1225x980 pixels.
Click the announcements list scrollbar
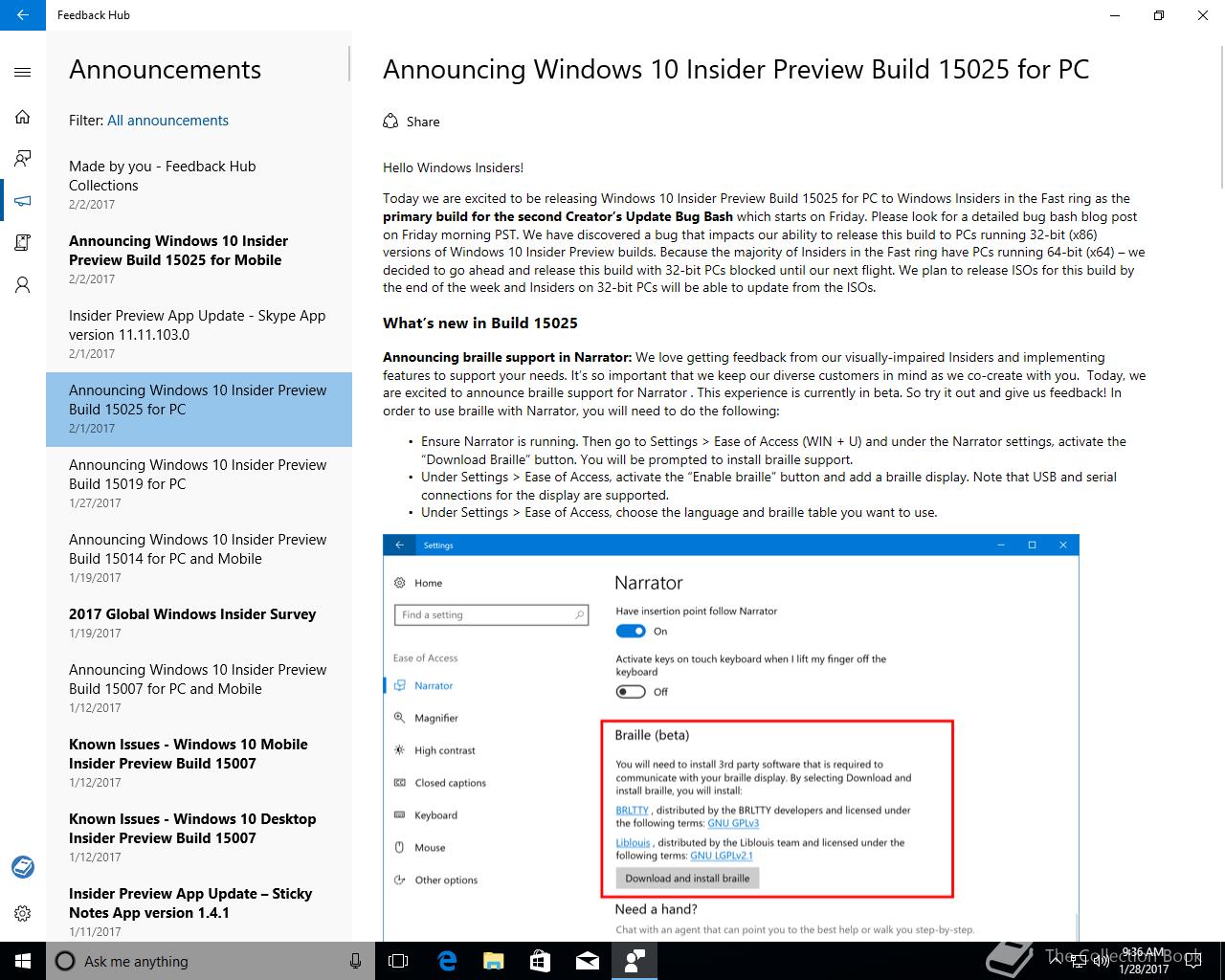(349, 63)
